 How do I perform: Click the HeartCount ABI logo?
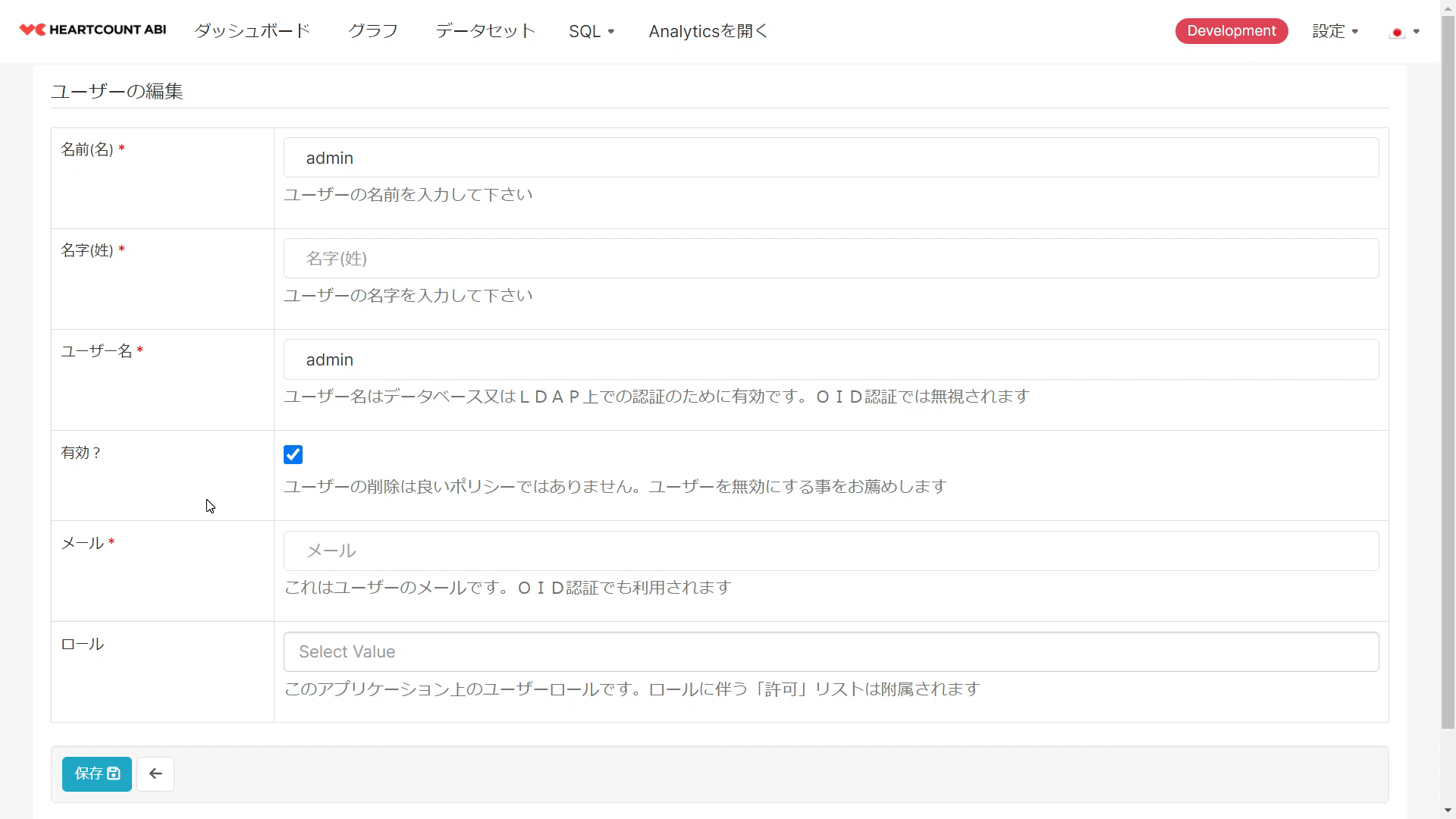pyautogui.click(x=93, y=30)
